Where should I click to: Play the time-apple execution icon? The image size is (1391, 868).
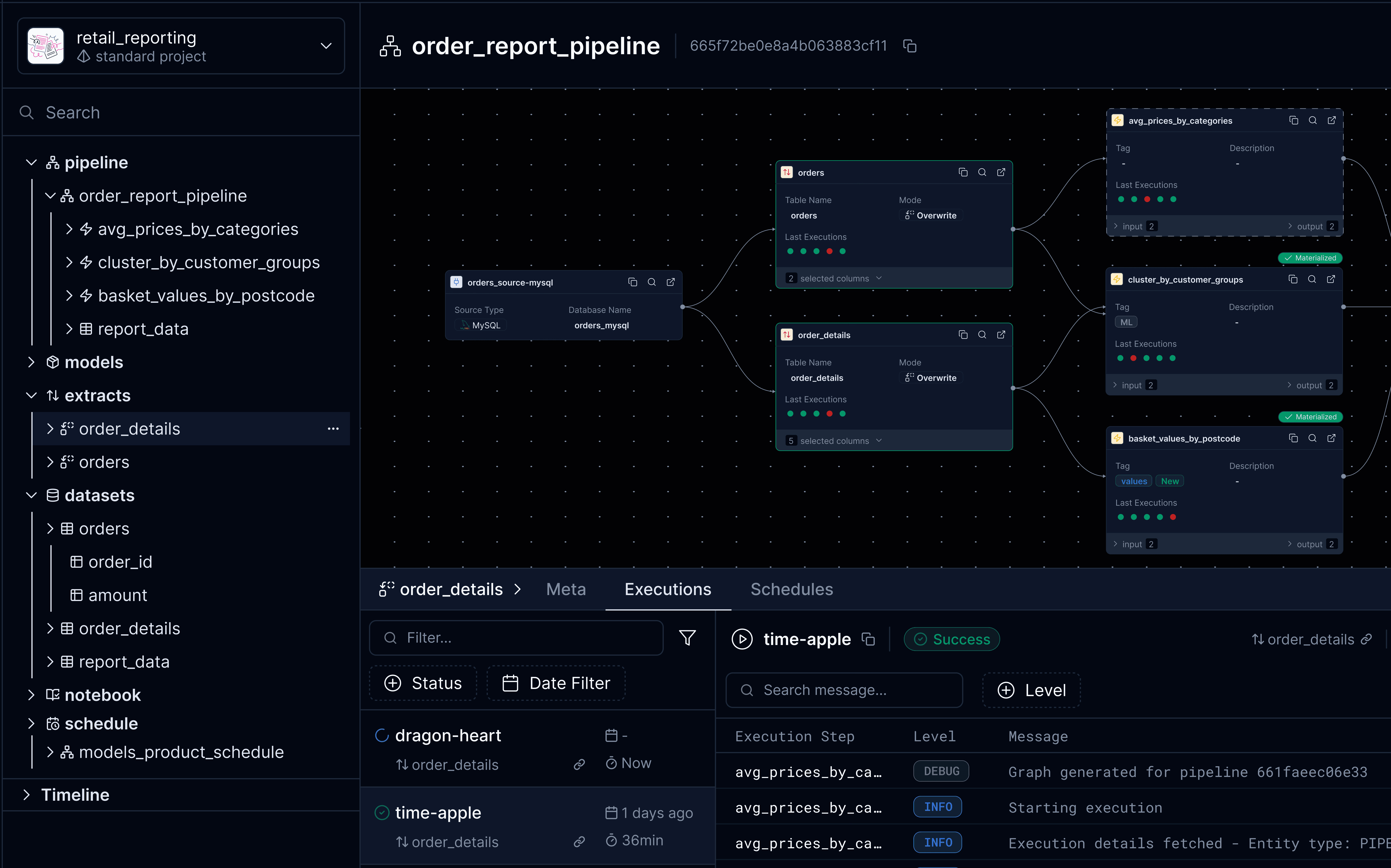pos(742,639)
